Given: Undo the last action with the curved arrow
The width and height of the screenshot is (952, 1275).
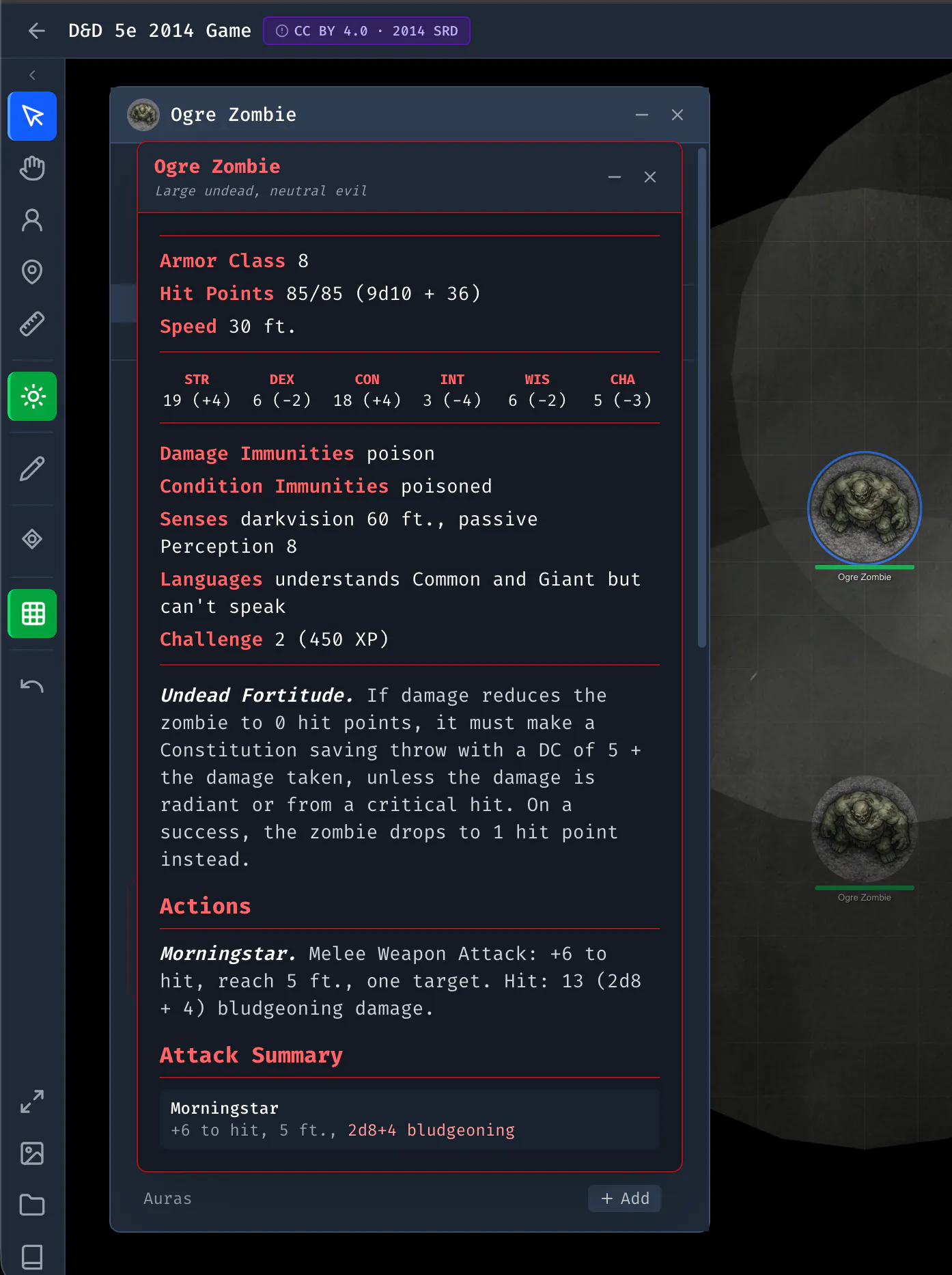Looking at the screenshot, I should [x=32, y=686].
